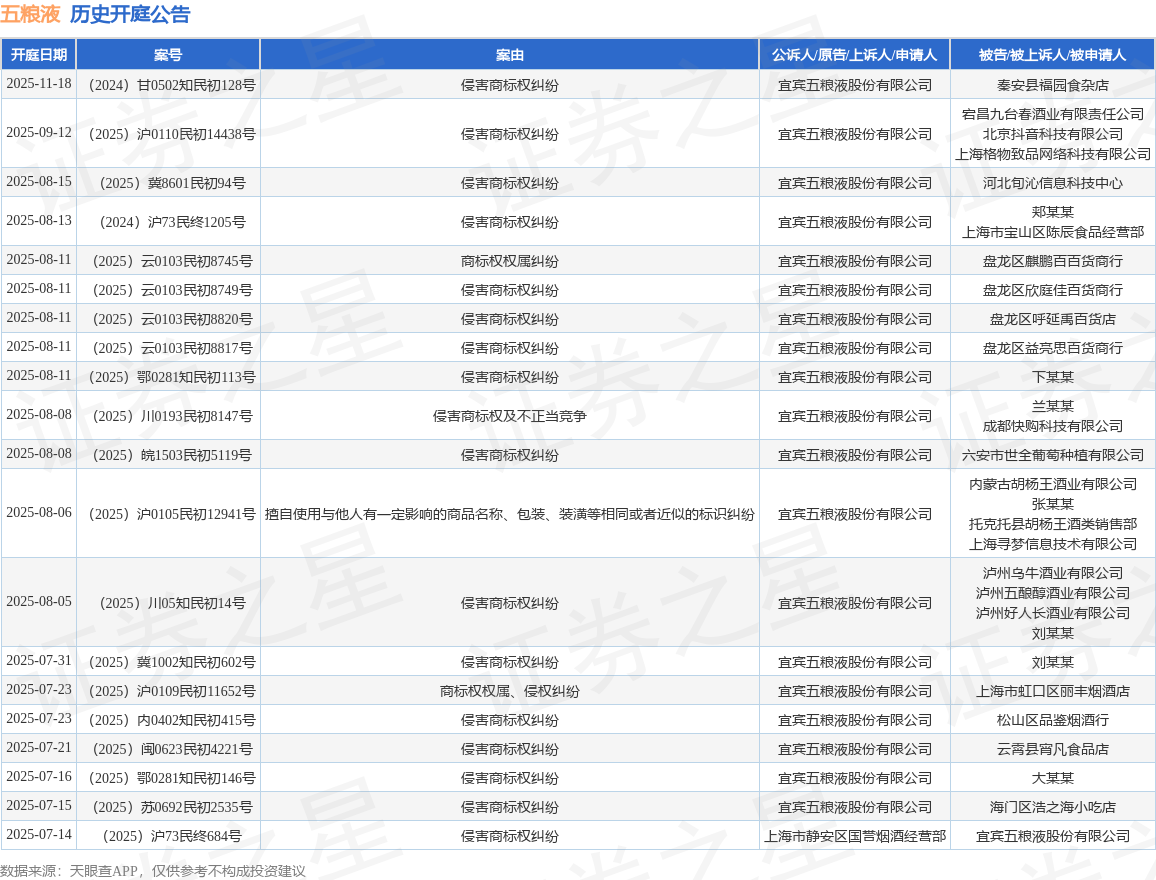Screen dimensions: 1156x880
Task: Click the 擅自使用与他人有一定影响的商品名称 cause cell
Action: 509,514
